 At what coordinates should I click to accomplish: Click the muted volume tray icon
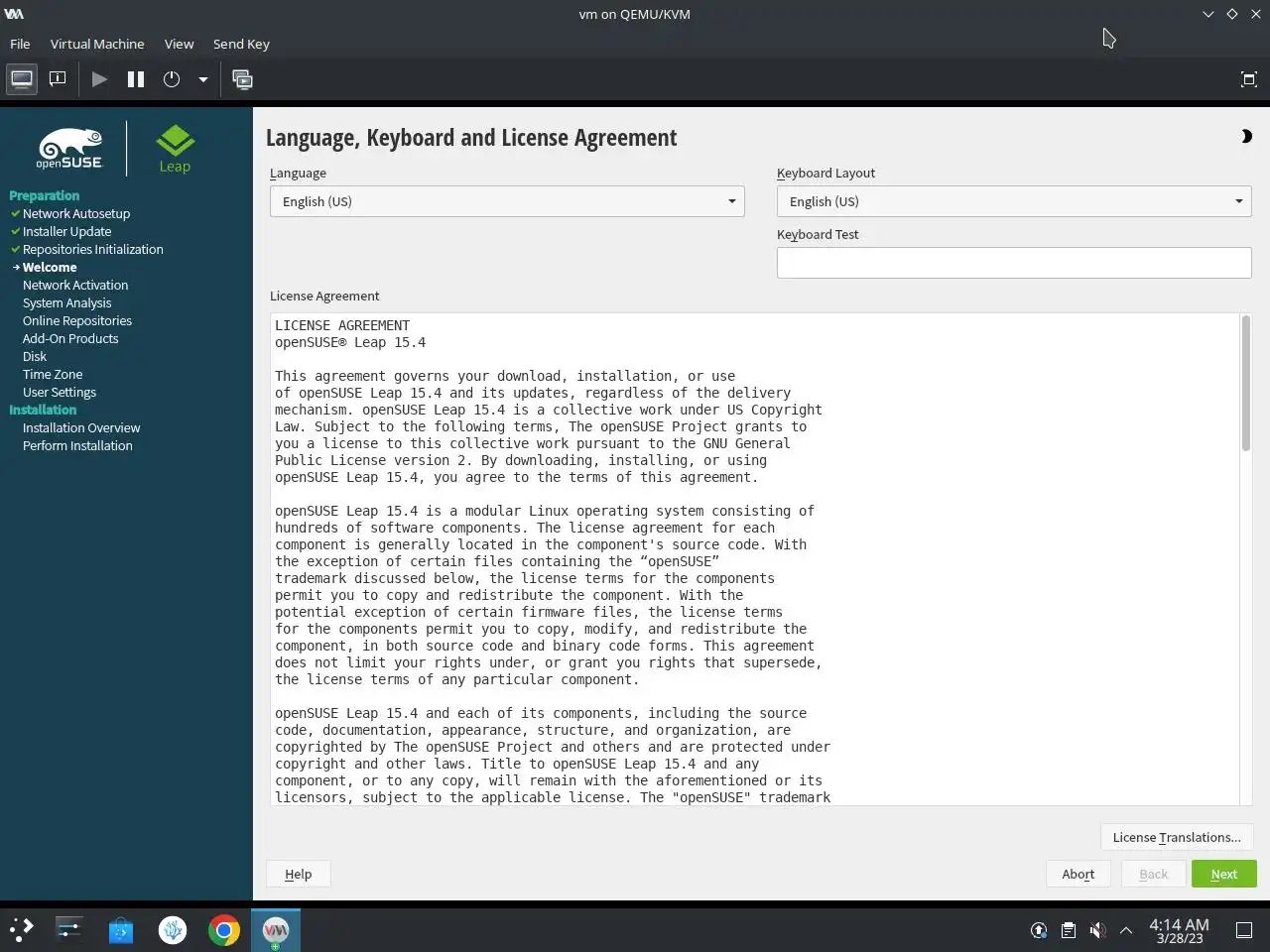[x=1097, y=930]
